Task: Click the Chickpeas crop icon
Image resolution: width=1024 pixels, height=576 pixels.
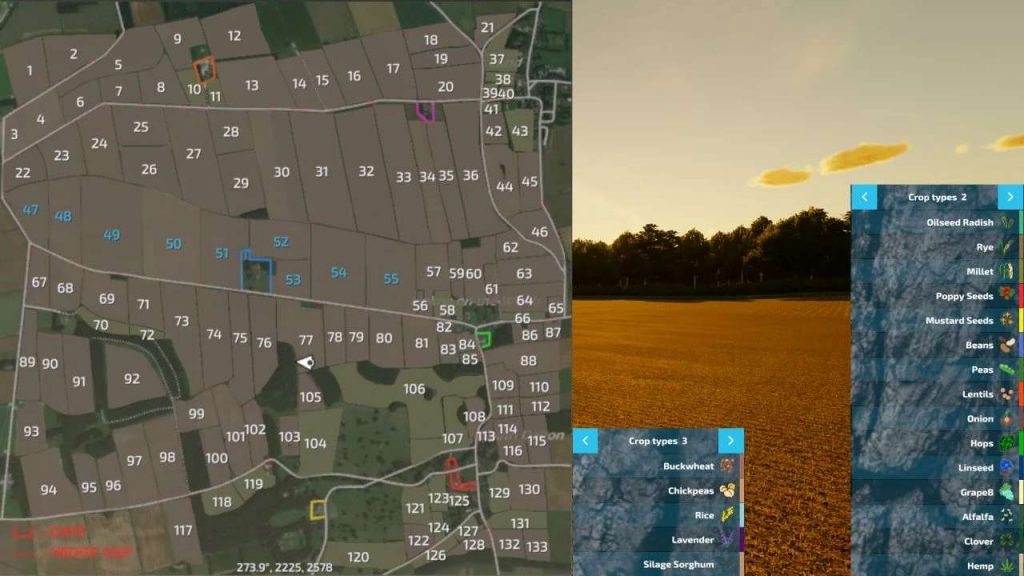Action: [727, 491]
